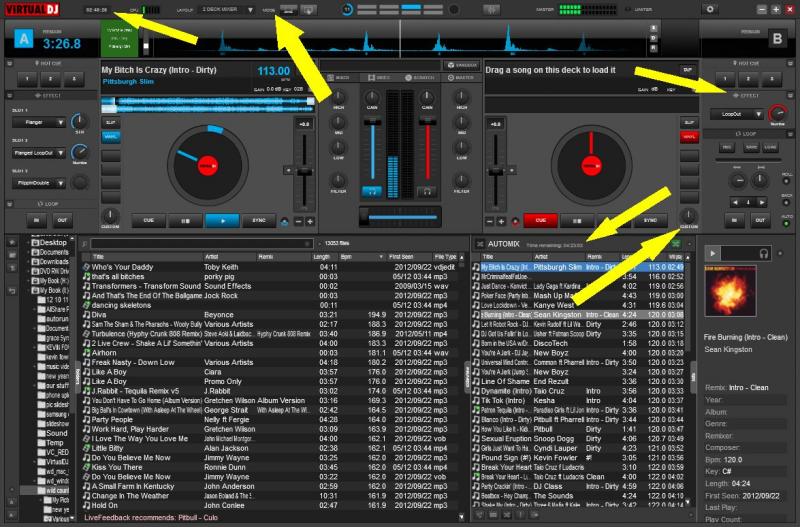
Task: Click the pause/stutter button on deck B
Action: pos(577,221)
